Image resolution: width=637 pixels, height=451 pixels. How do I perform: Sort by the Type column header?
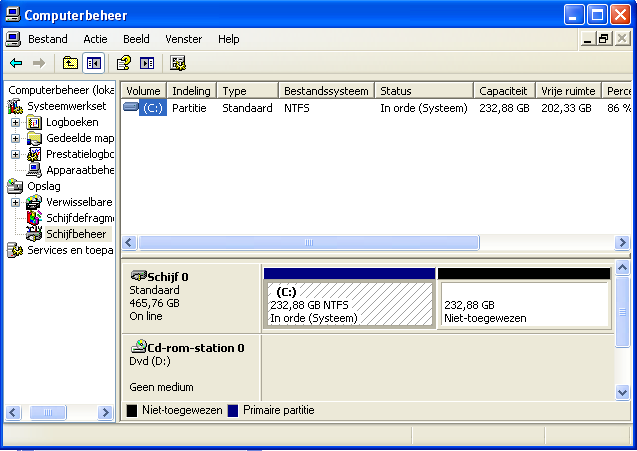point(247,91)
